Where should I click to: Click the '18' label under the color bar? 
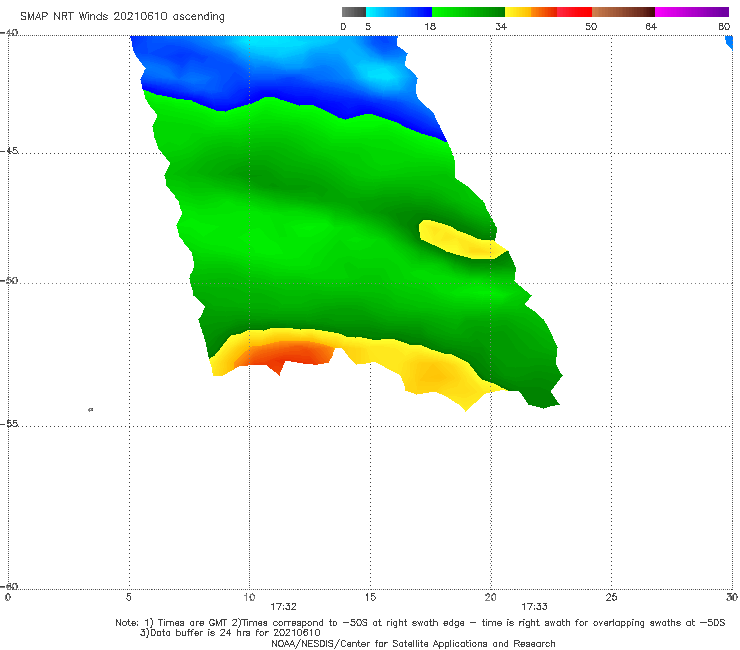[x=430, y=26]
